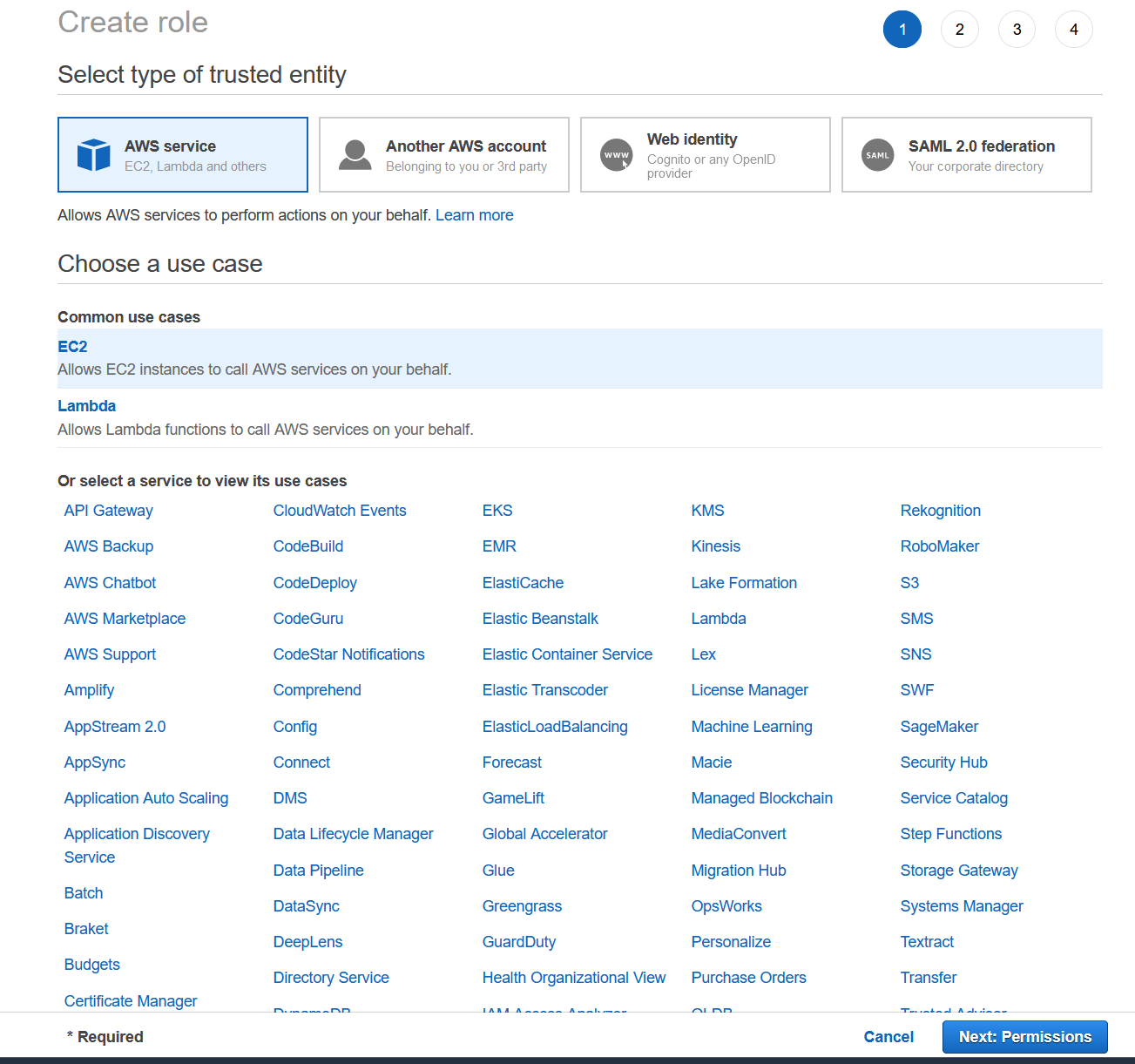The image size is (1135, 1064).
Task: Open the Rekognition service
Action: tap(941, 511)
